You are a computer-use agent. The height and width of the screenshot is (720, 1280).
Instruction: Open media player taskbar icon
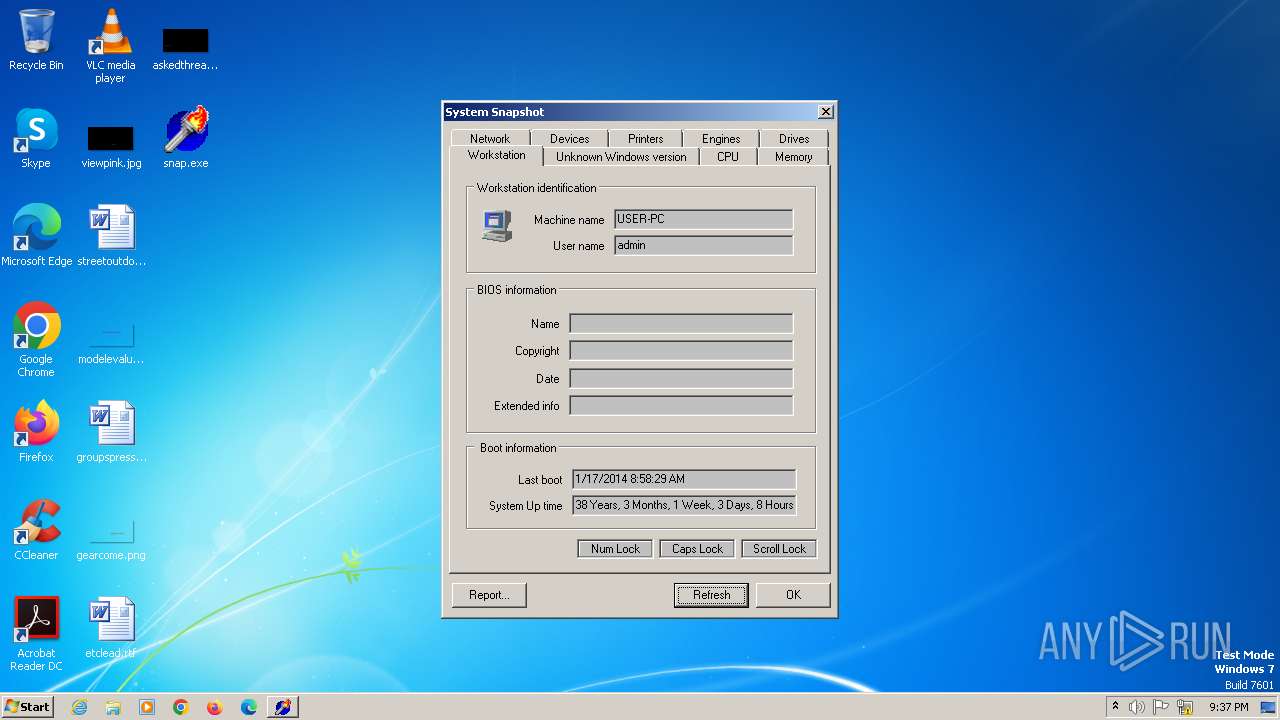tap(147, 707)
